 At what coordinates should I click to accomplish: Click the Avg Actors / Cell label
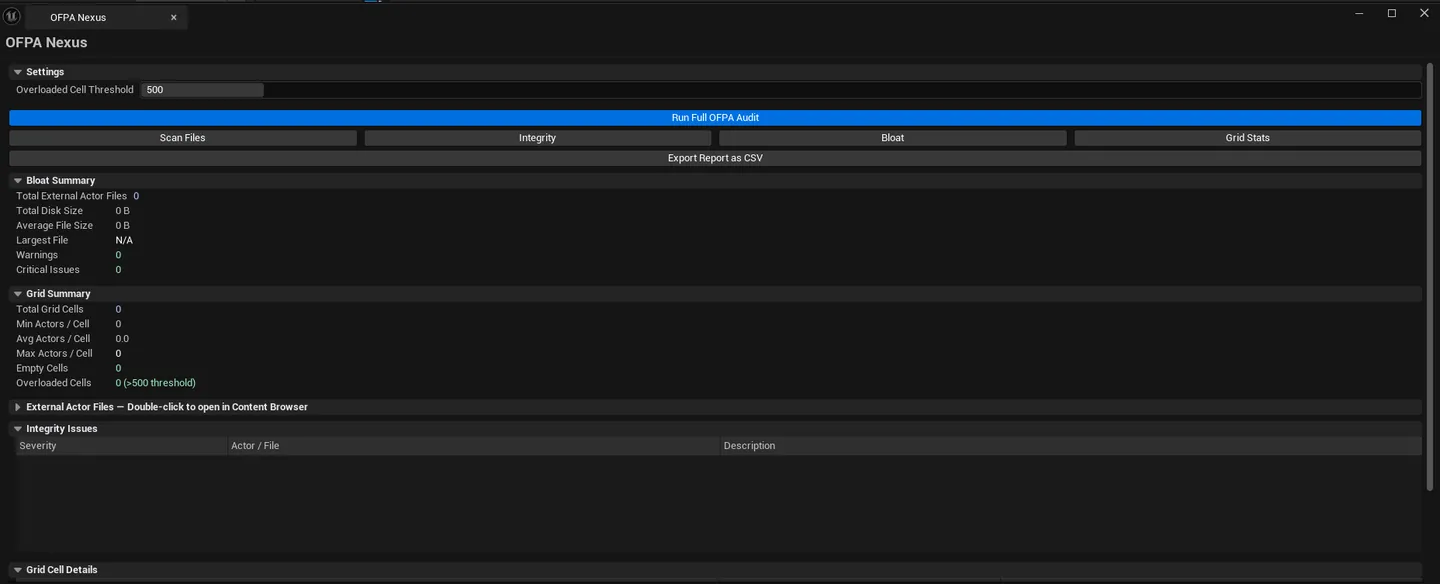53,339
